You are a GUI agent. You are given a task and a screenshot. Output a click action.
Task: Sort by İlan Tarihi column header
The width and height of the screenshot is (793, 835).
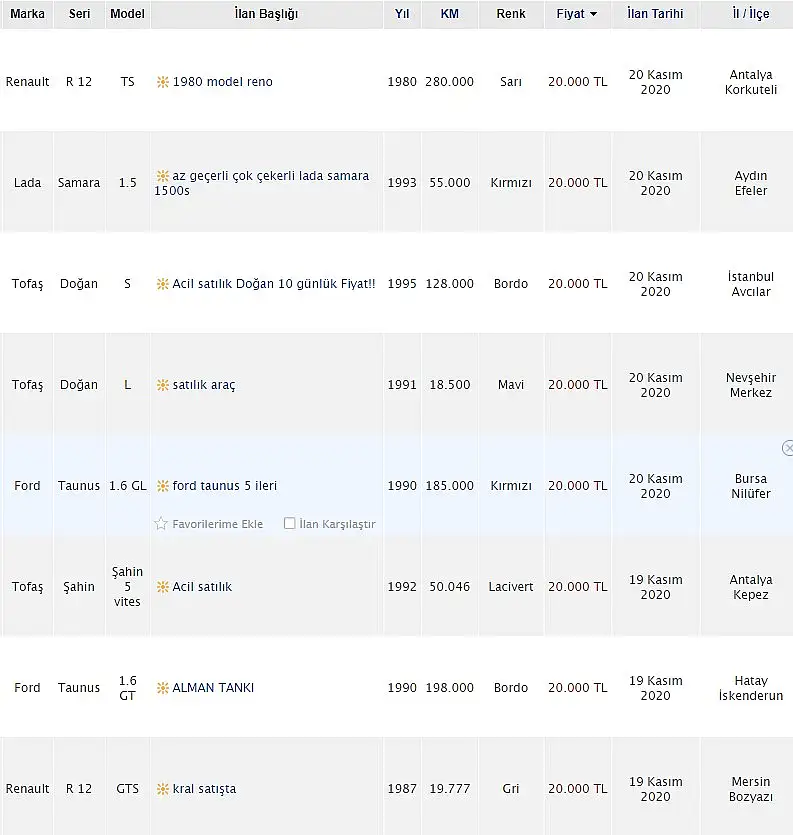[x=655, y=14]
